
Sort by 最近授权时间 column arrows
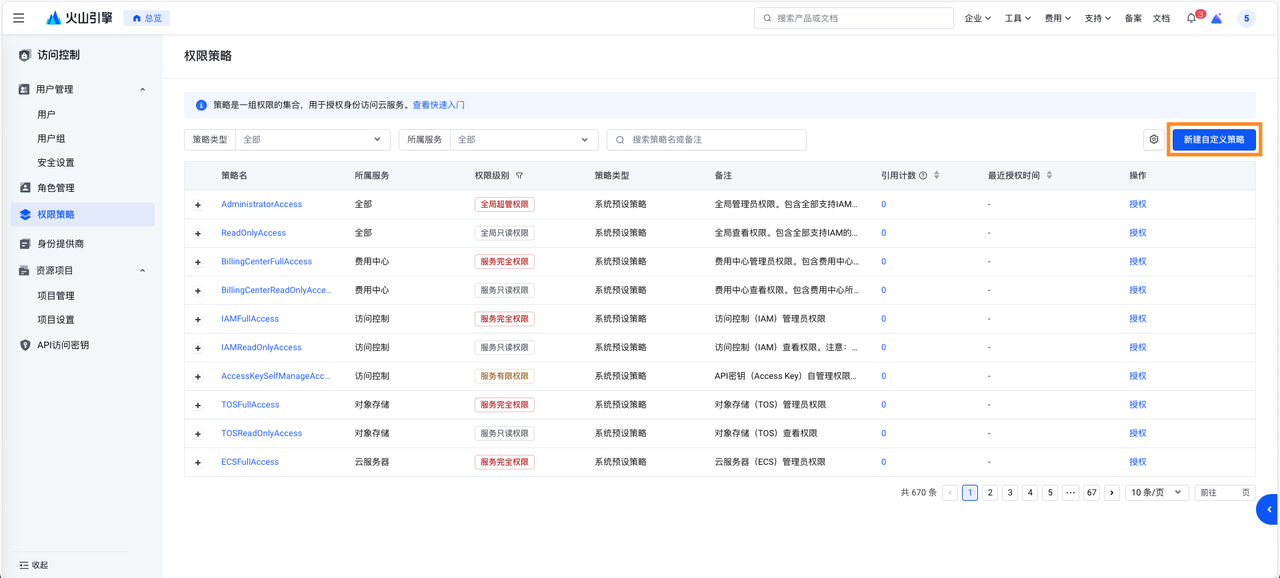coord(1049,176)
